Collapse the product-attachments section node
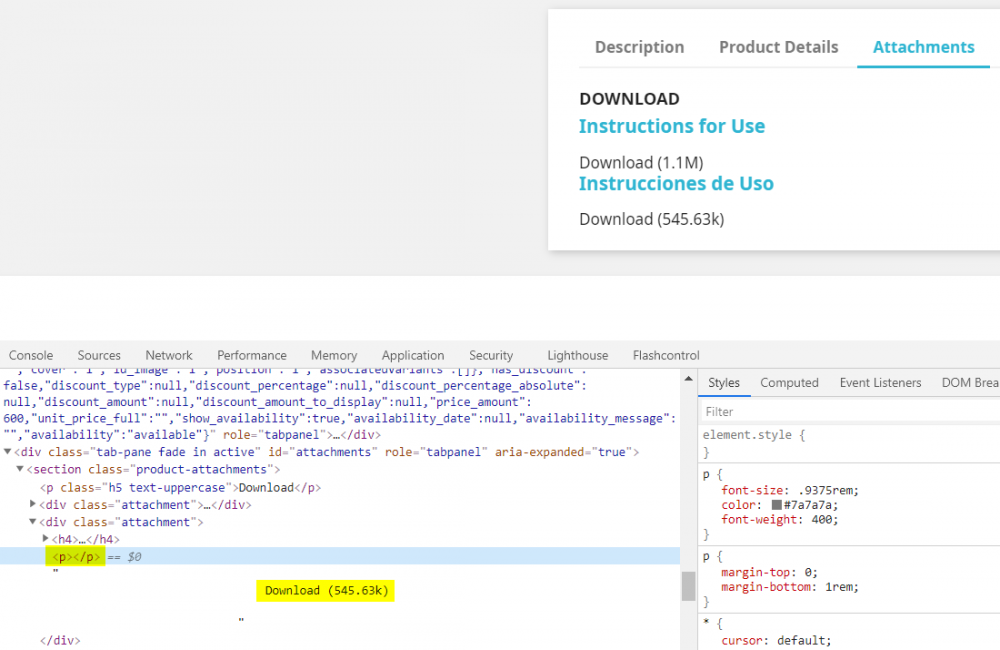Viewport: 1000px width, 650px height. (x=20, y=469)
